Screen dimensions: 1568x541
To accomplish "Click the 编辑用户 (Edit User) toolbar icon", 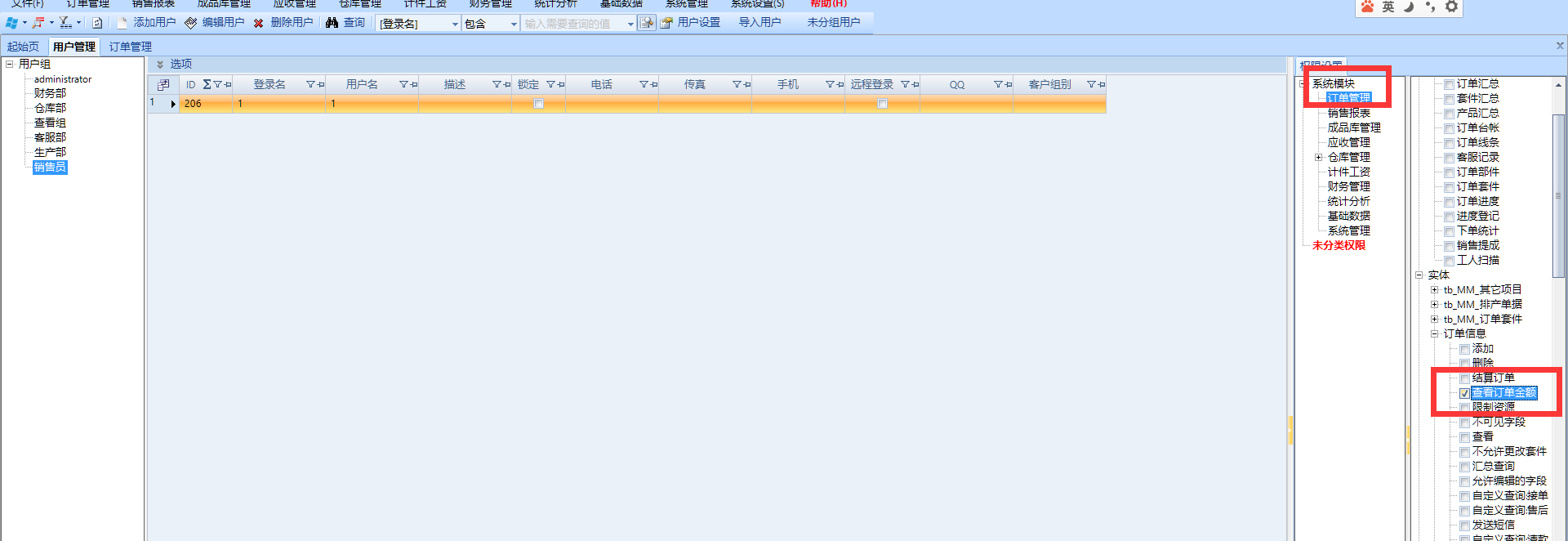I will (x=191, y=23).
